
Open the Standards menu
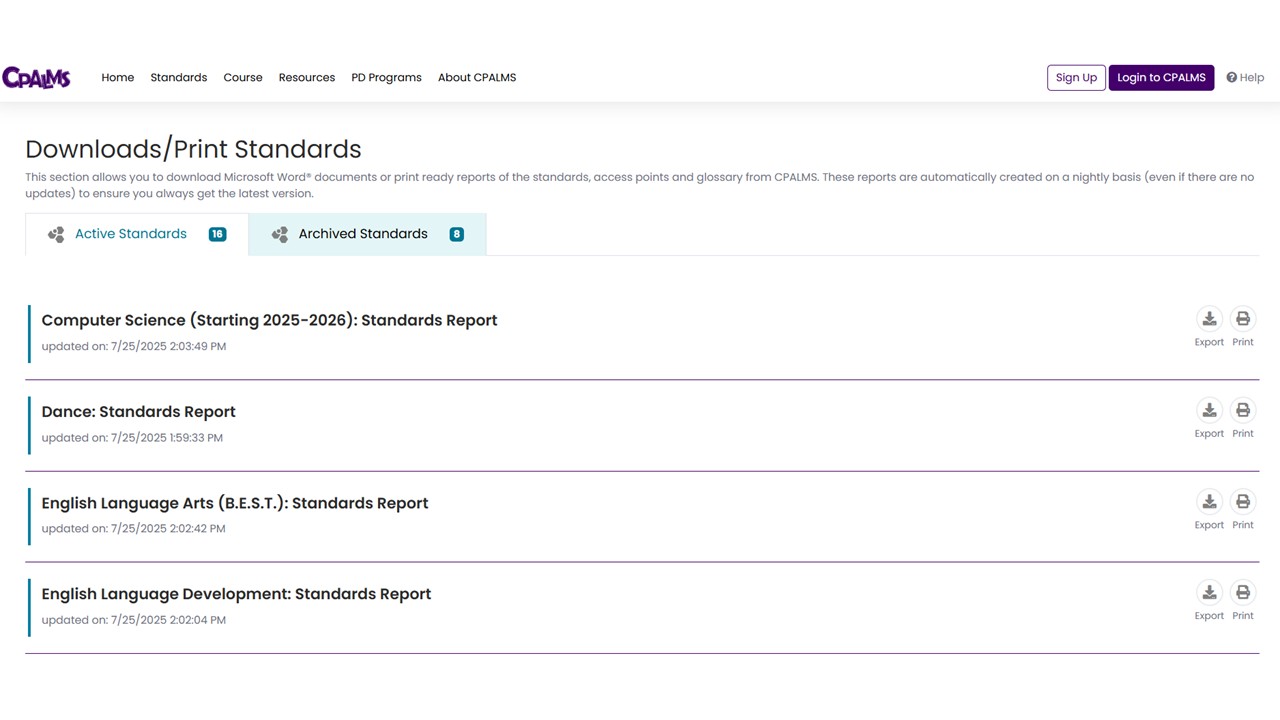point(178,77)
